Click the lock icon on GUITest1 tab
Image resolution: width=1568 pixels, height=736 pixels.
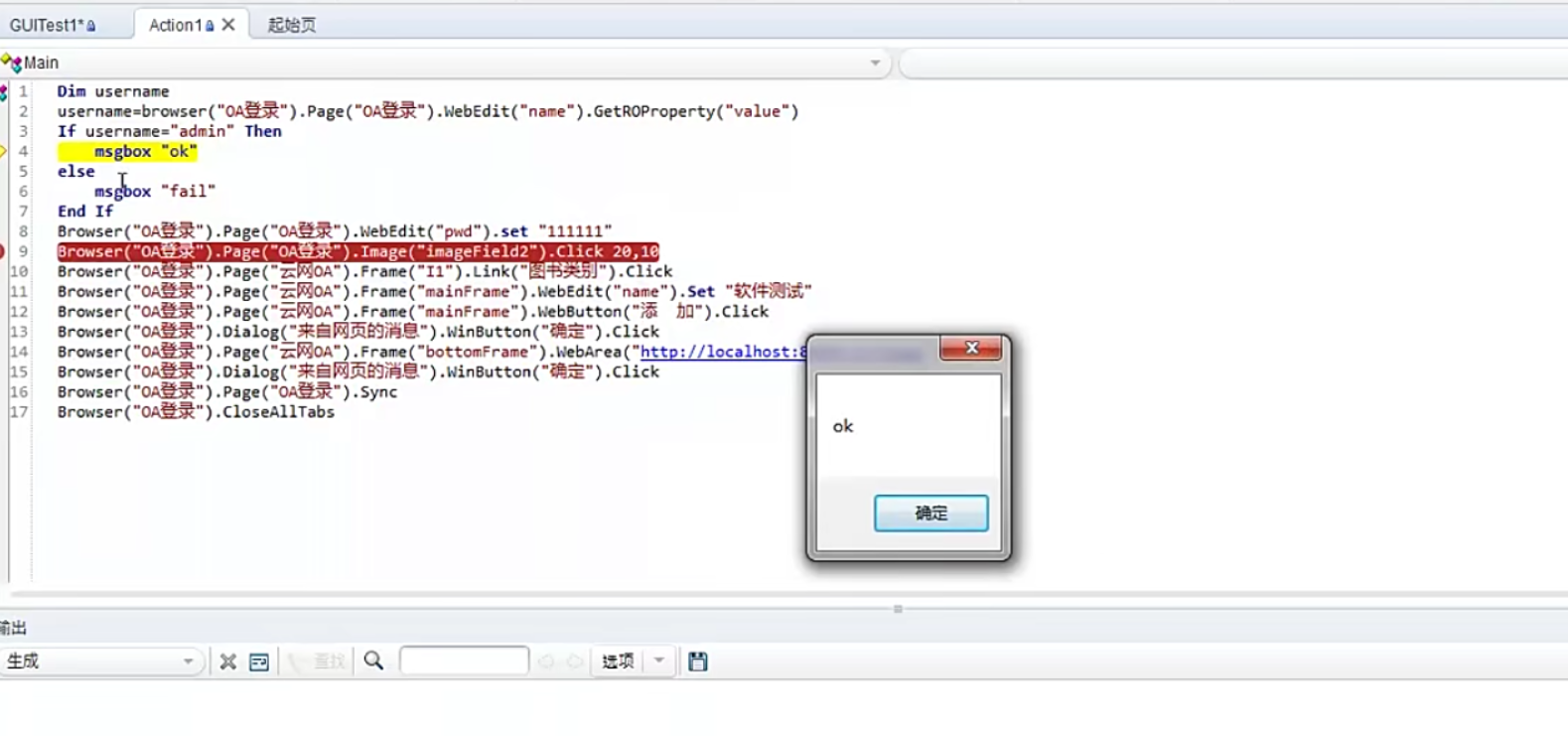click(91, 26)
